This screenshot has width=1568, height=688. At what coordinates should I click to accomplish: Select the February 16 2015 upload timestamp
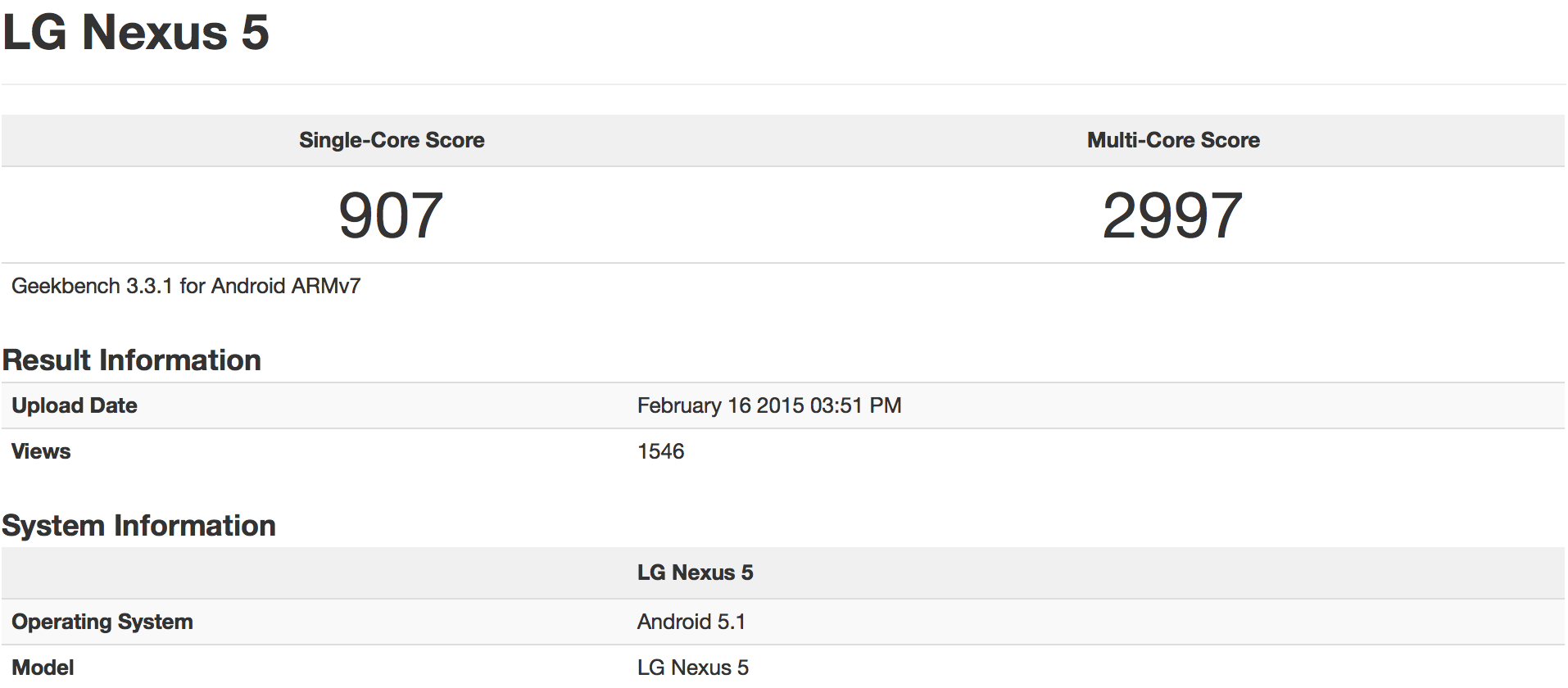pos(768,405)
